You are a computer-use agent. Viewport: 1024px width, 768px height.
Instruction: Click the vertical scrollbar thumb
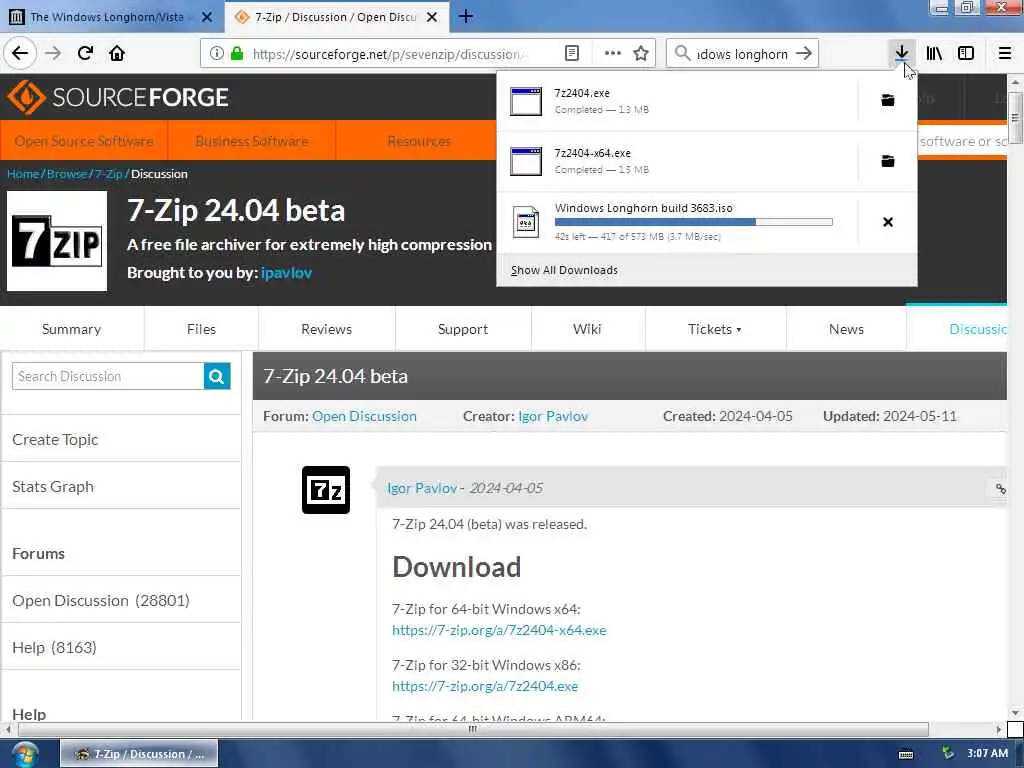1015,118
